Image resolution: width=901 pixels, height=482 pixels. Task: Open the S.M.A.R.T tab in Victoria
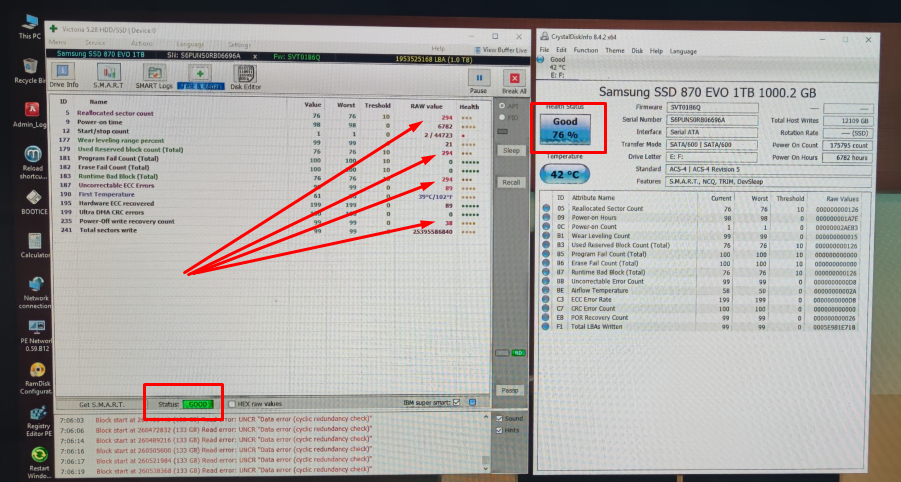coord(108,75)
